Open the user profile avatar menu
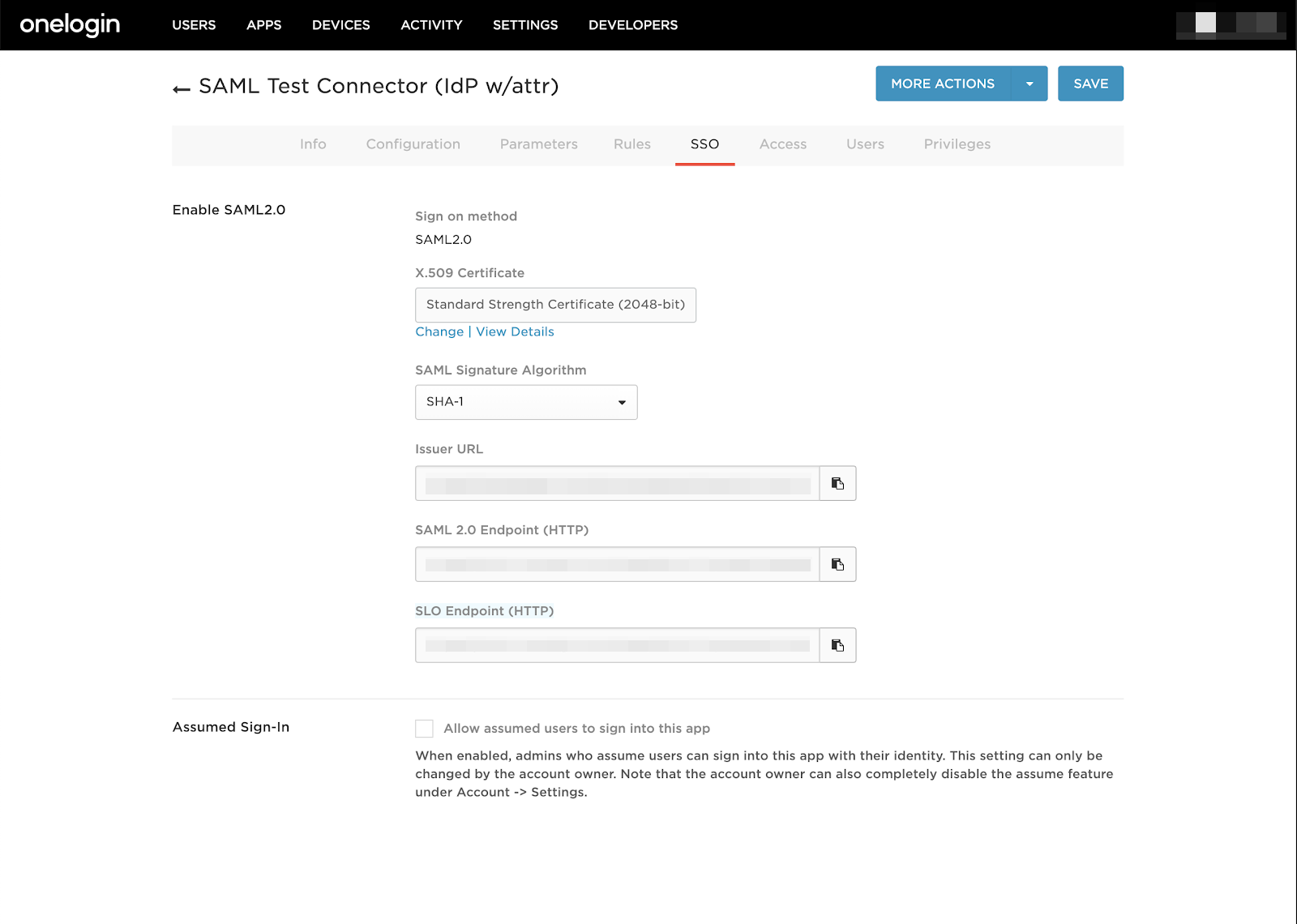The height and width of the screenshot is (924, 1297). [1230, 24]
